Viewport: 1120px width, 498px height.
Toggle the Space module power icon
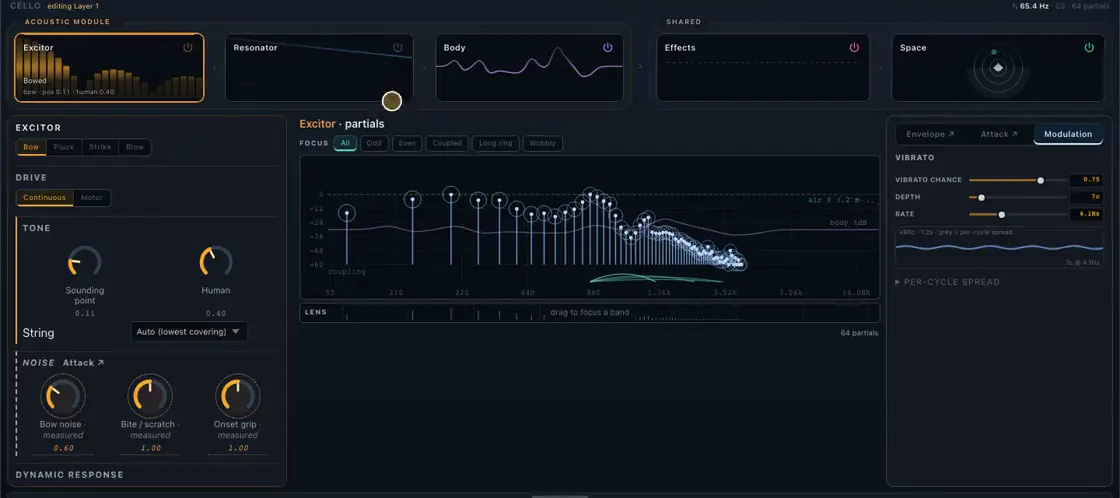1089,48
